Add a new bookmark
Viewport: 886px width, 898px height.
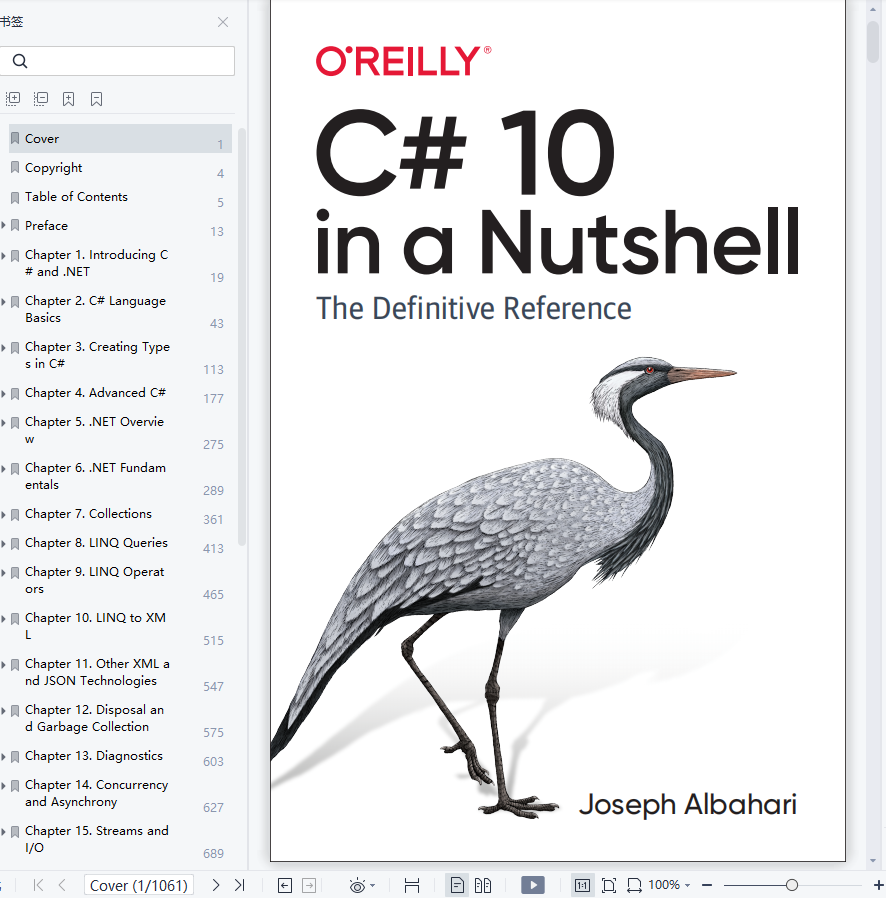click(x=68, y=99)
